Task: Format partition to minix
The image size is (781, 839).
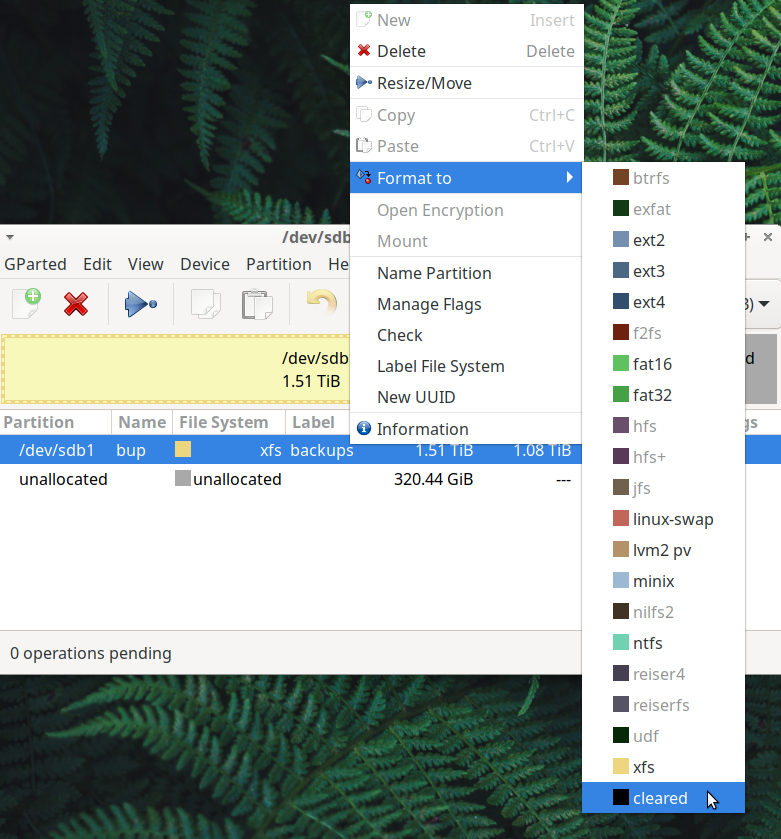Action: click(663, 581)
